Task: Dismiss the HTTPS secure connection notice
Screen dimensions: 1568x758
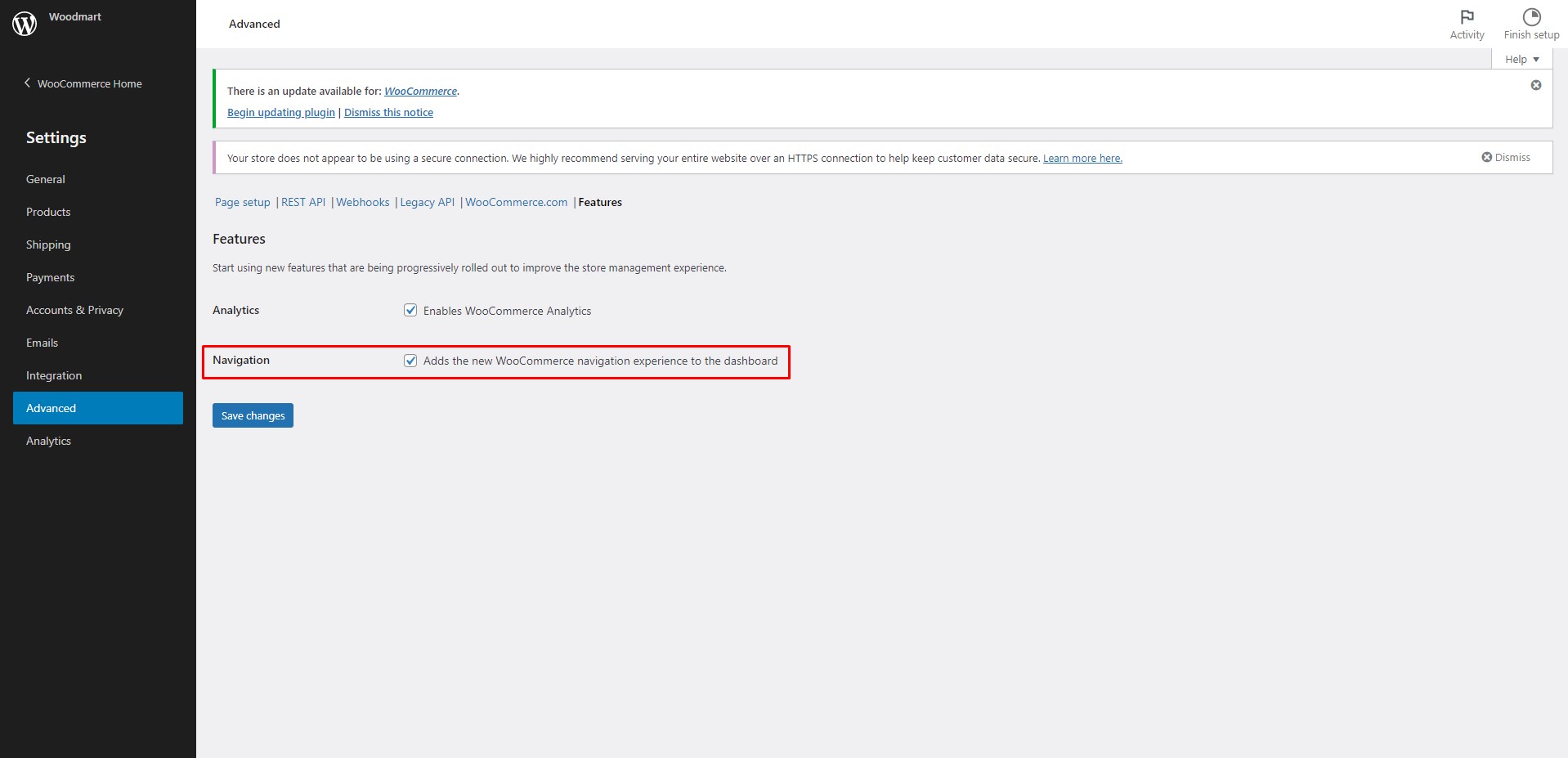Action: [x=1506, y=157]
